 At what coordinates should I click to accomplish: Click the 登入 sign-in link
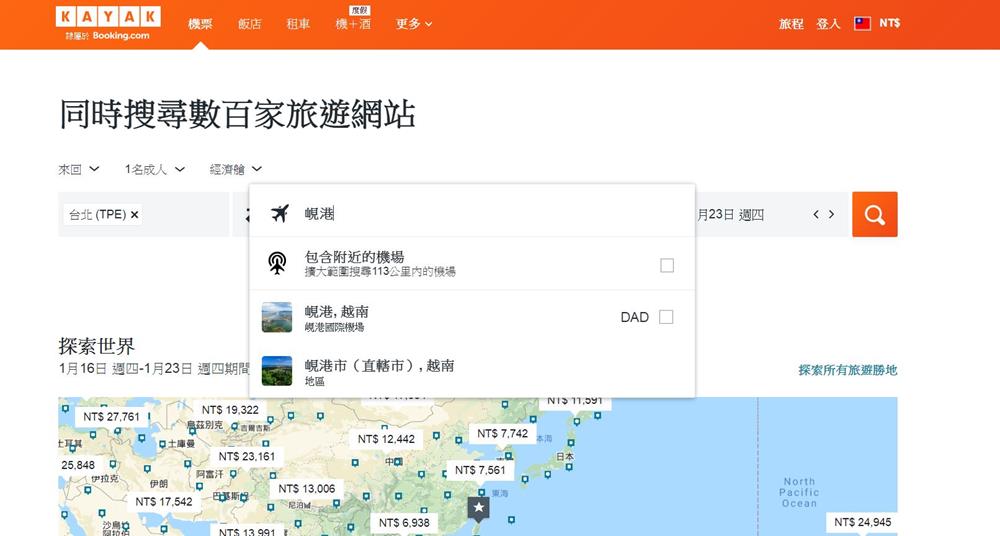click(x=828, y=24)
